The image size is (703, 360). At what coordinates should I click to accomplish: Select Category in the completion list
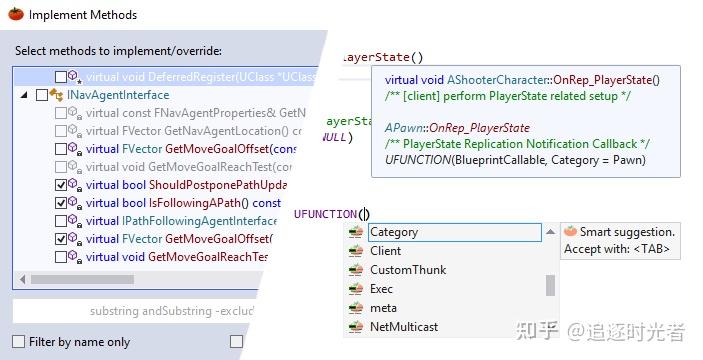[x=455, y=232]
